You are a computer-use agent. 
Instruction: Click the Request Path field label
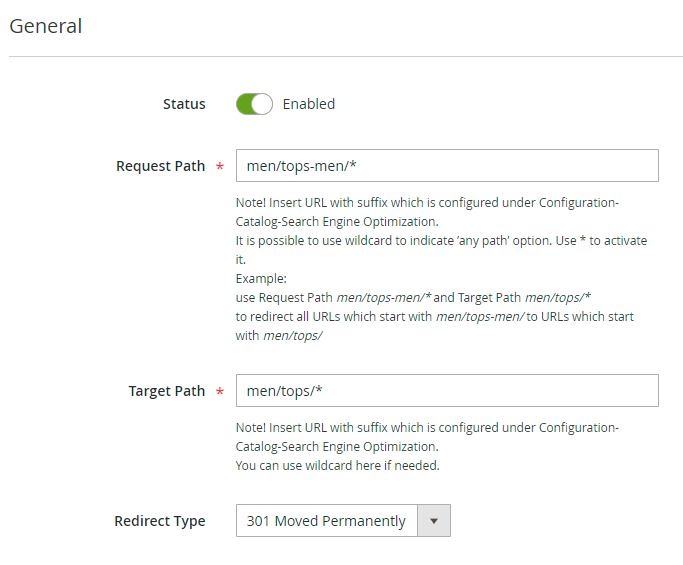point(160,166)
